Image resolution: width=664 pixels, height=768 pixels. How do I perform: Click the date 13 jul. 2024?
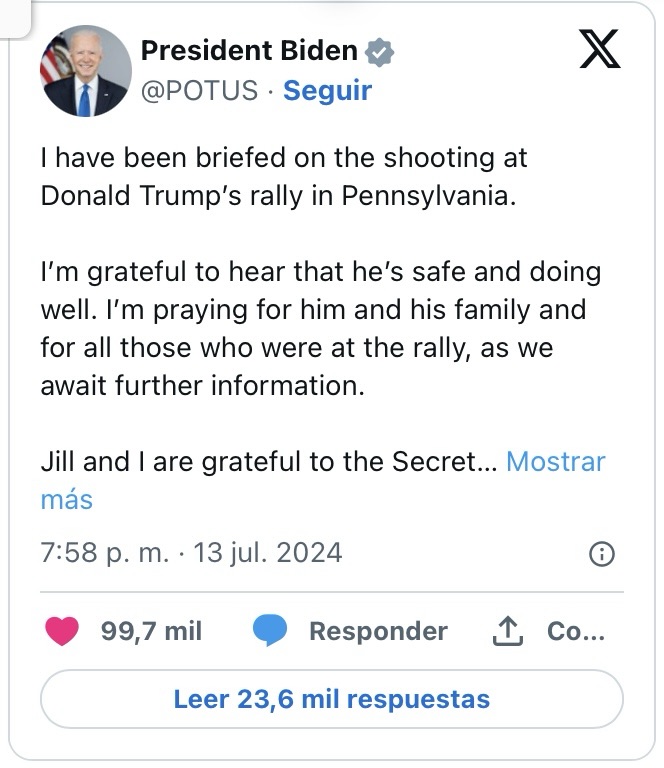pos(268,553)
